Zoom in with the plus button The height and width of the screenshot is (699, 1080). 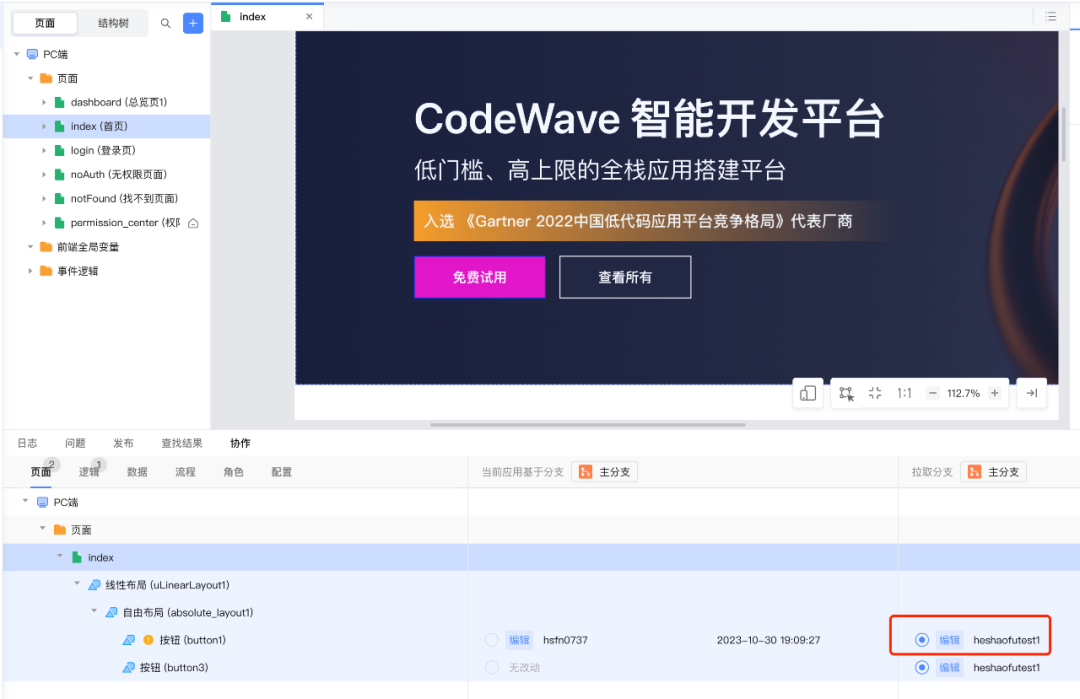coord(995,393)
